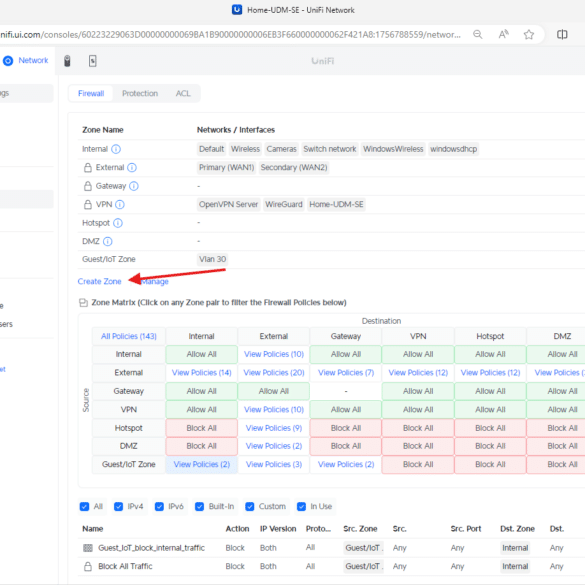The width and height of the screenshot is (585, 585).
Task: Select the Block All Traffic policy row
Action: pos(332,566)
